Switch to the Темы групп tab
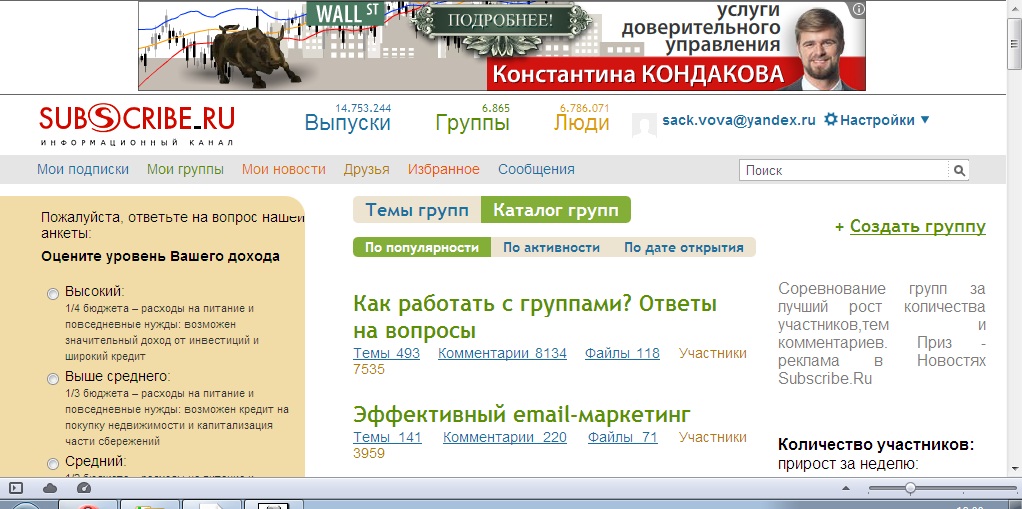The height and width of the screenshot is (509, 1022). [416, 210]
